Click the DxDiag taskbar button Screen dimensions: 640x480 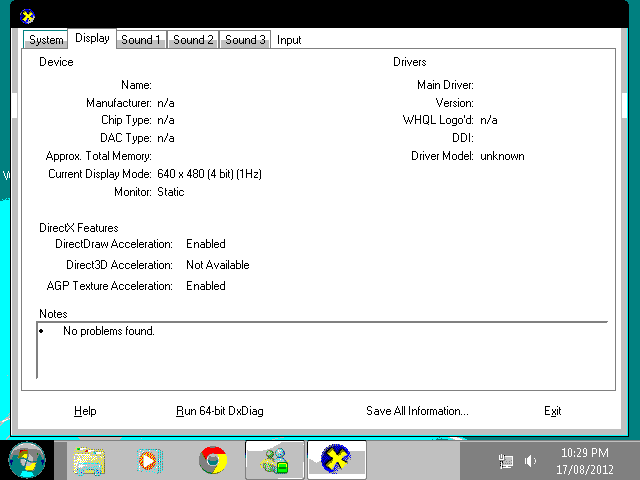click(337, 460)
